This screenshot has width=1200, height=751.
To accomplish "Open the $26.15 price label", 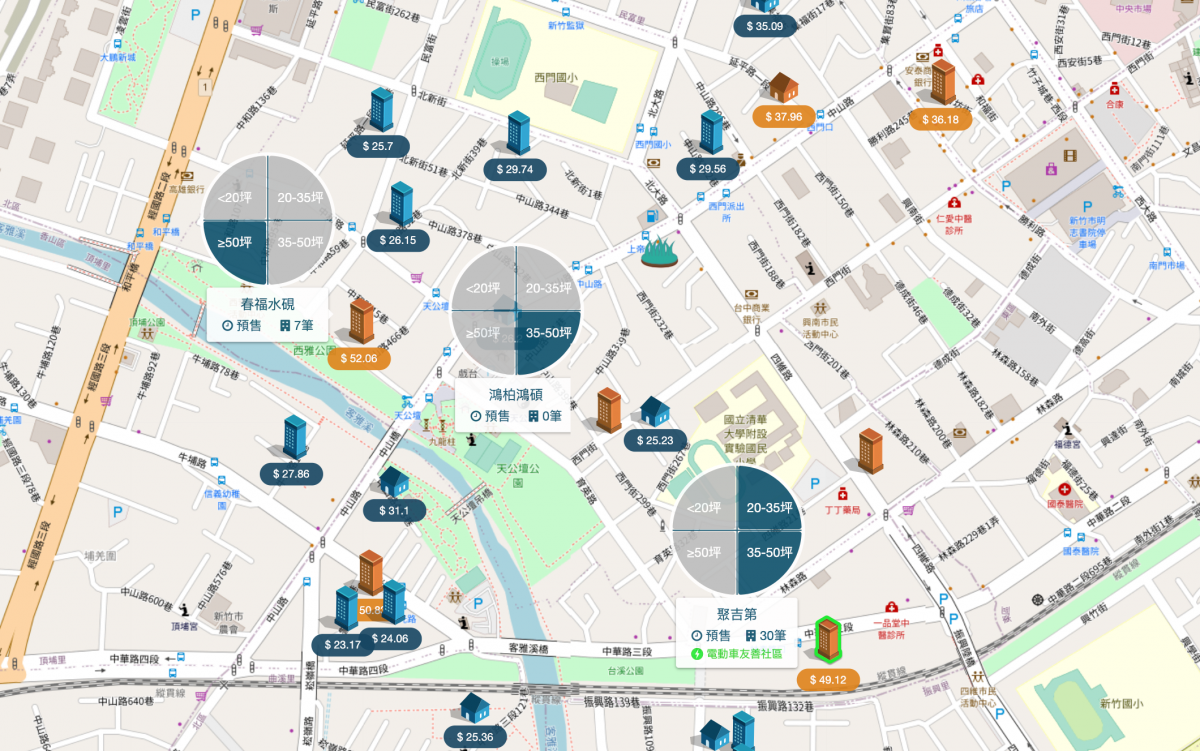I will coord(398,240).
